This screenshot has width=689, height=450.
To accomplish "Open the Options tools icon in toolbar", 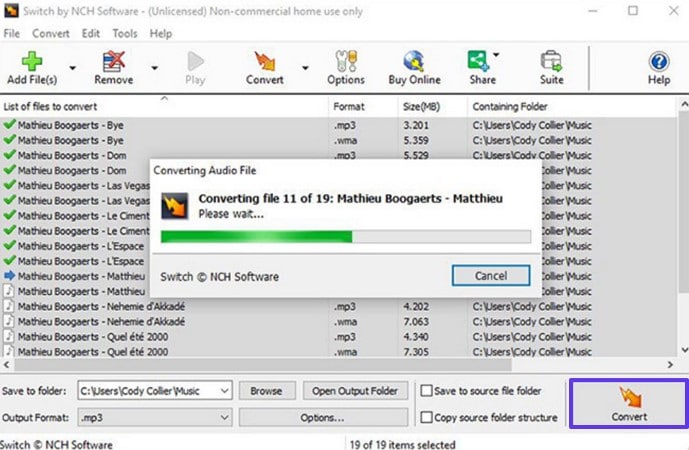I will (346, 62).
